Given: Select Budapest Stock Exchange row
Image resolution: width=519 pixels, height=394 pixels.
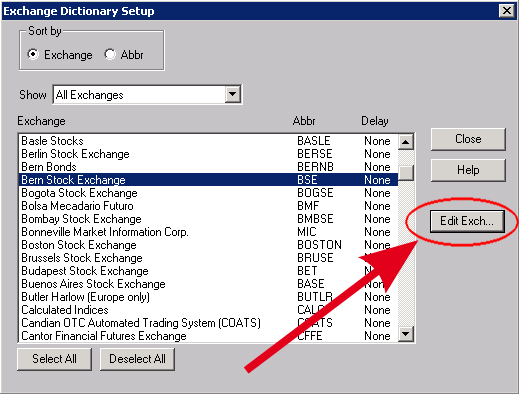Looking at the screenshot, I should click(209, 271).
